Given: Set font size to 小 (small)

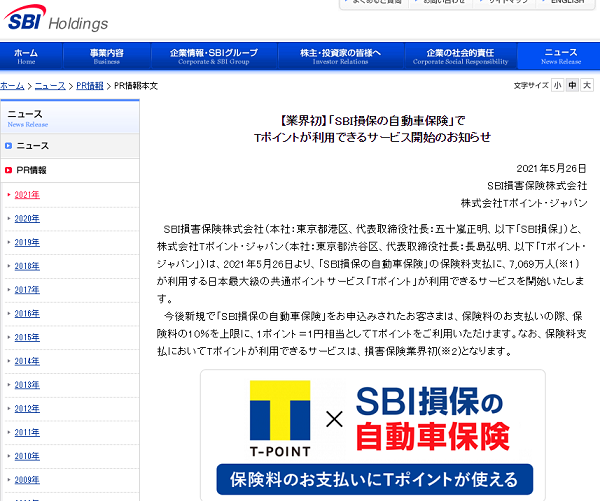Looking at the screenshot, I should coord(558,85).
